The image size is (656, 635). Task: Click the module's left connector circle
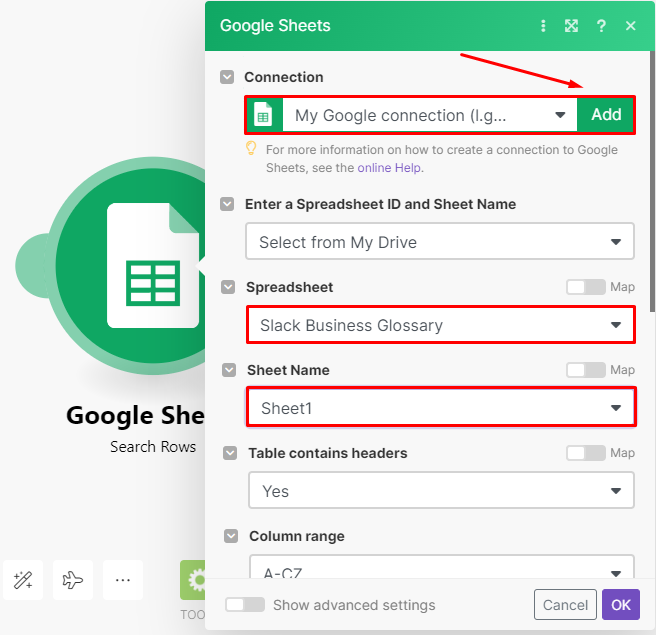tap(33, 266)
